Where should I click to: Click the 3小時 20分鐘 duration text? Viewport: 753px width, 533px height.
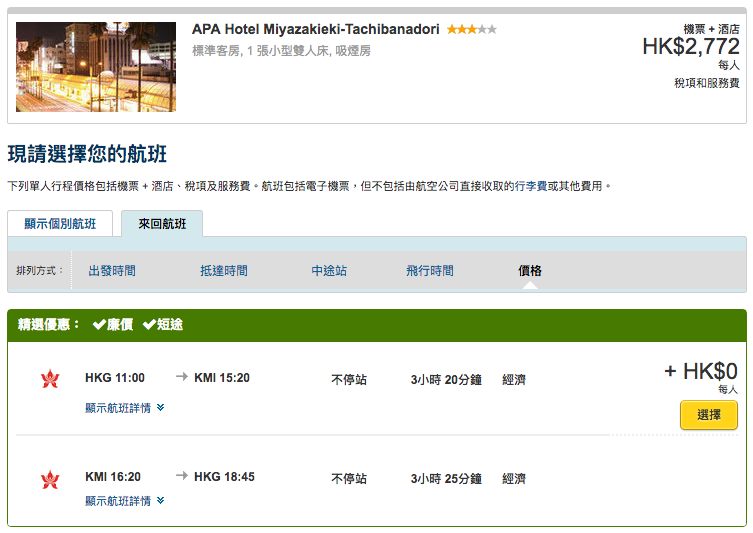click(x=446, y=380)
